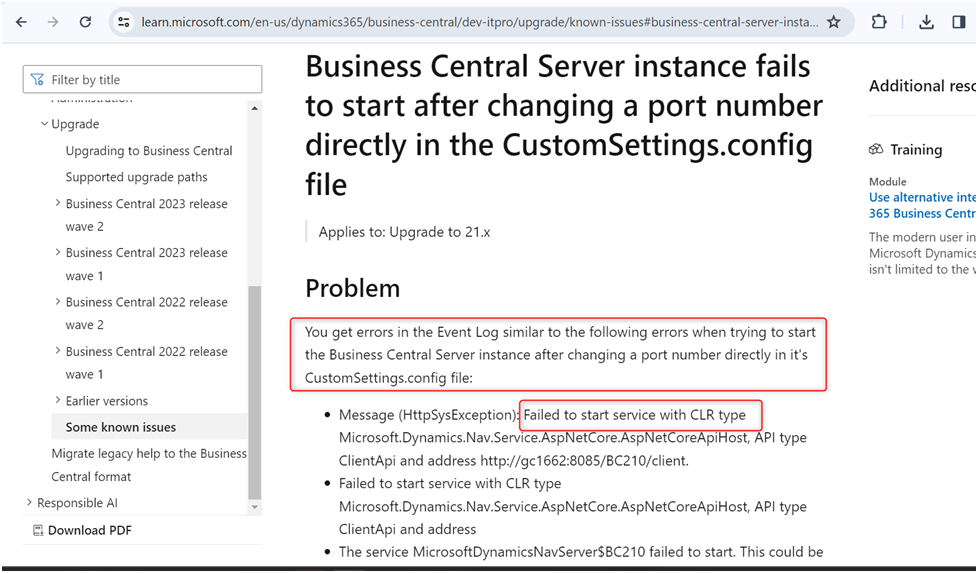Screen dimensions: 978x573
Task: Expand the Earlier versions node
Action: tap(58, 401)
